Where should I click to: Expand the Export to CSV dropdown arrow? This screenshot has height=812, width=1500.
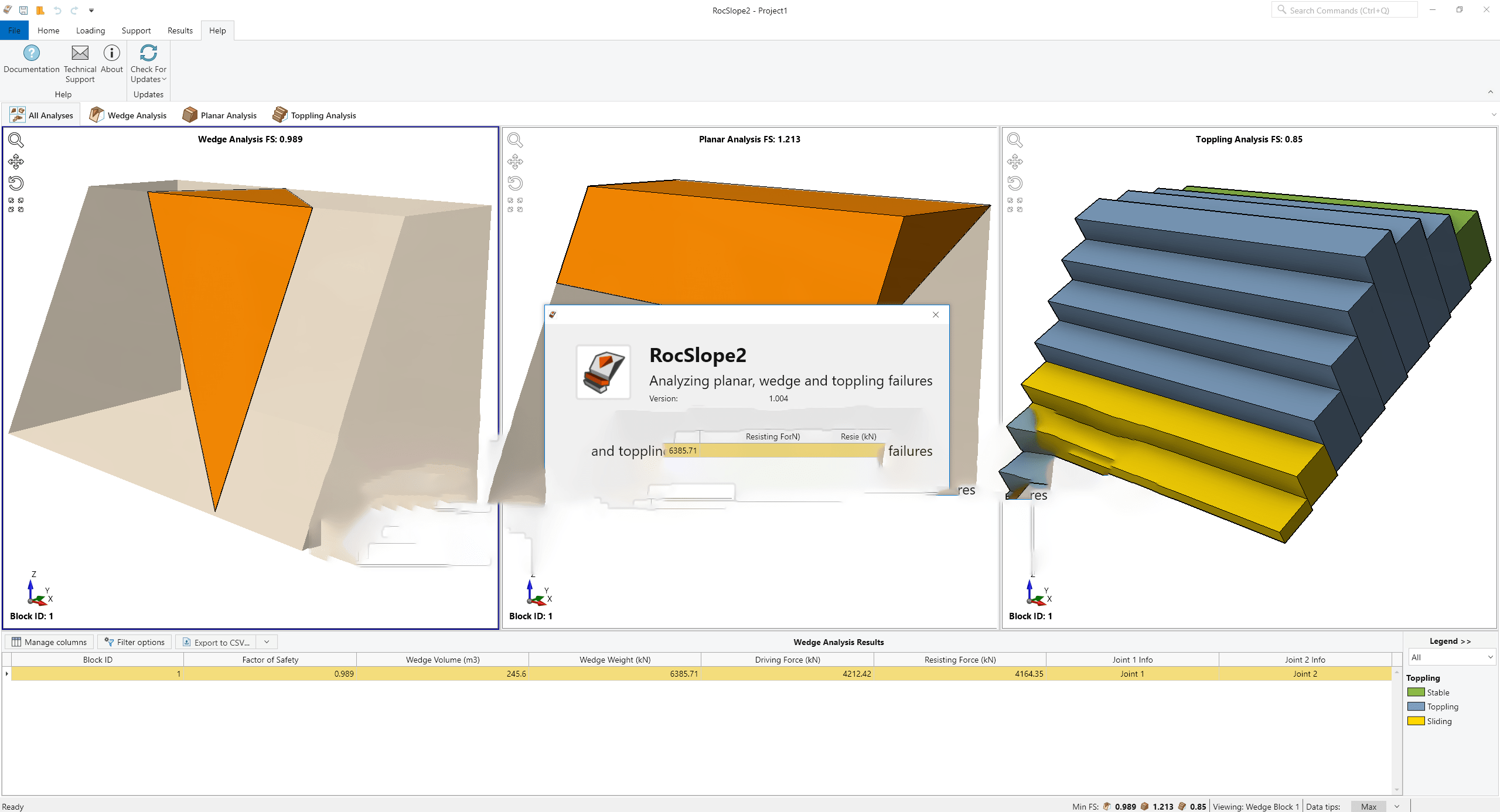tap(267, 642)
